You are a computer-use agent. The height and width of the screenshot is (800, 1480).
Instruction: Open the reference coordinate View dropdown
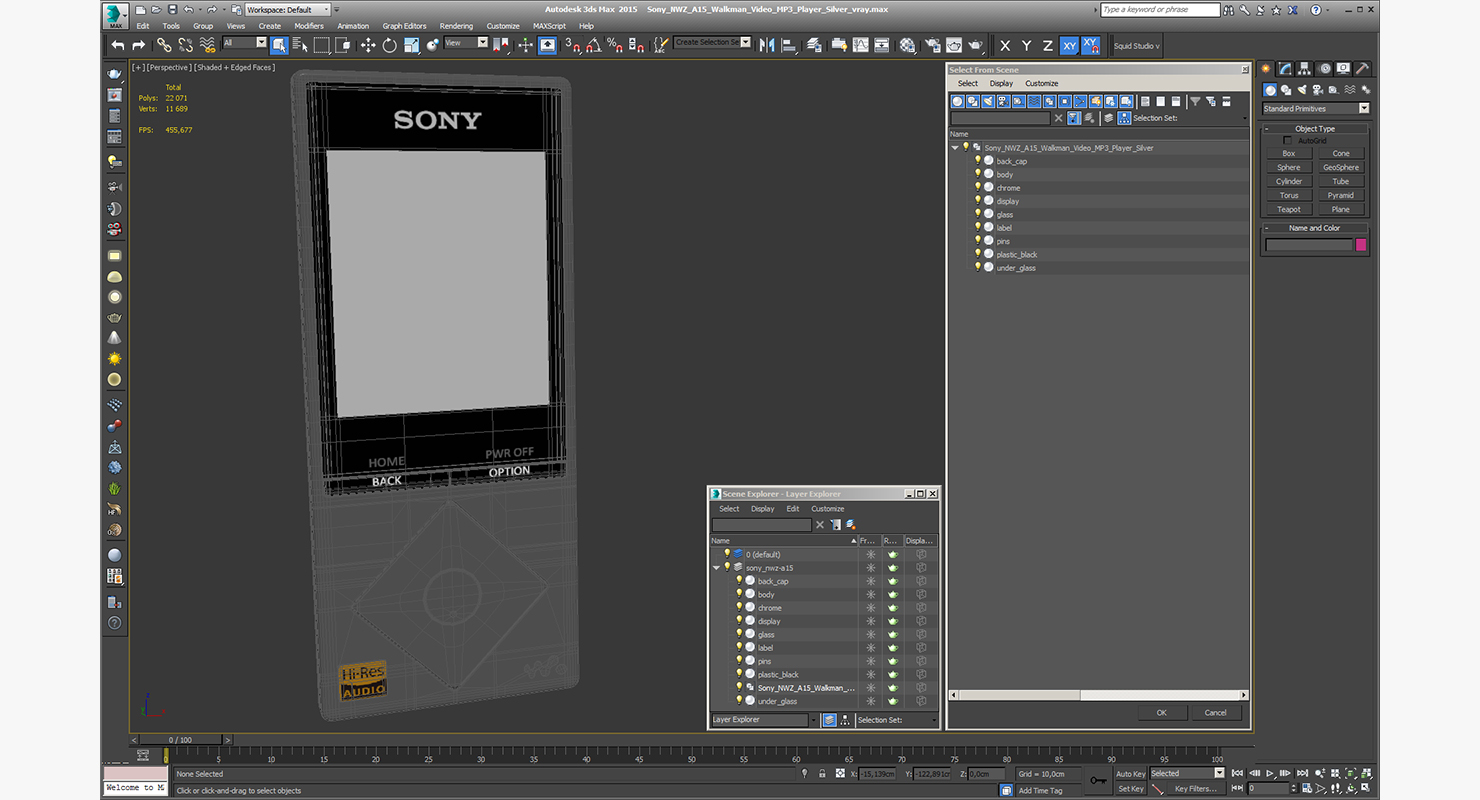[466, 43]
